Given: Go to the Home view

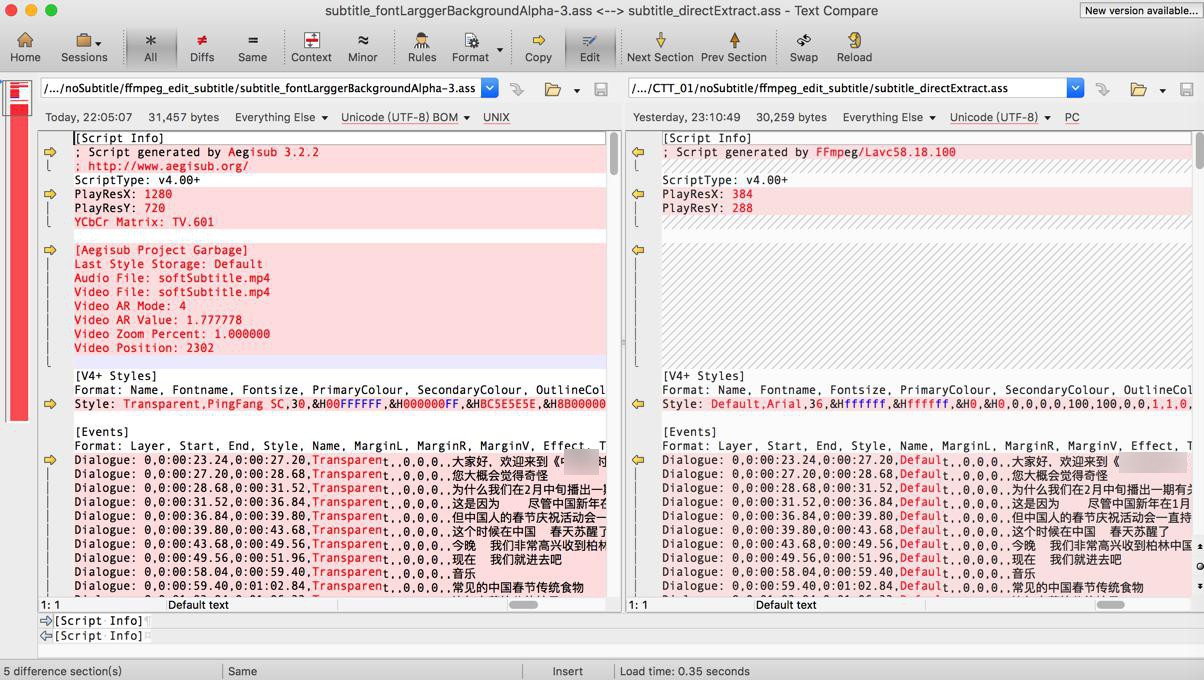Looking at the screenshot, I should [25, 47].
